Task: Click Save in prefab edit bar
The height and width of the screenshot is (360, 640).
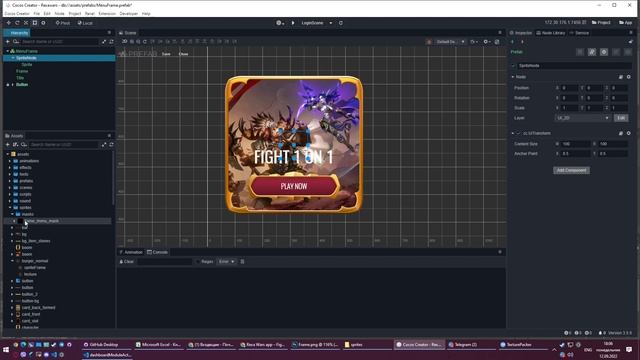Action: (166, 54)
